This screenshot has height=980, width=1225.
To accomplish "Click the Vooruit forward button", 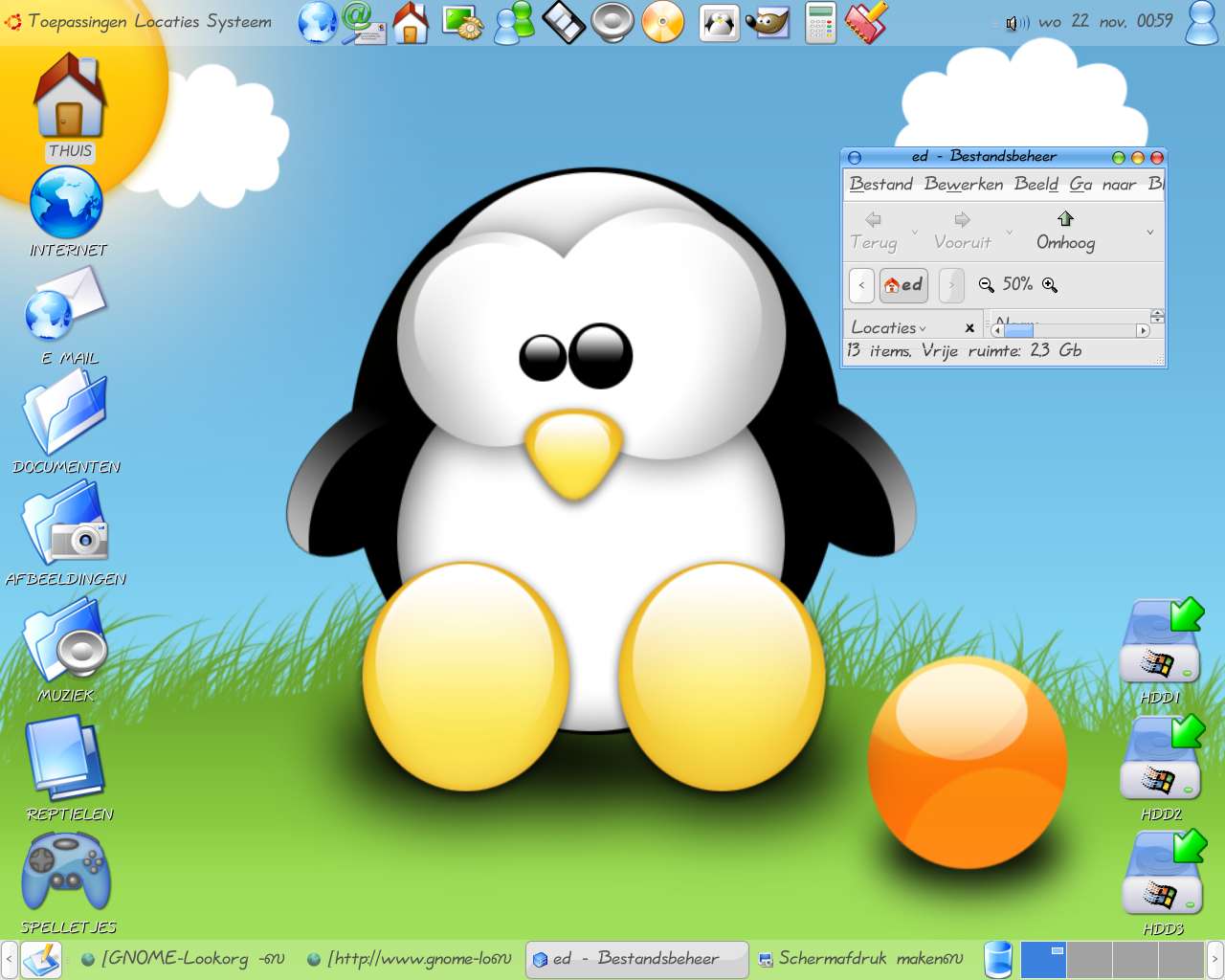I will coord(963,232).
